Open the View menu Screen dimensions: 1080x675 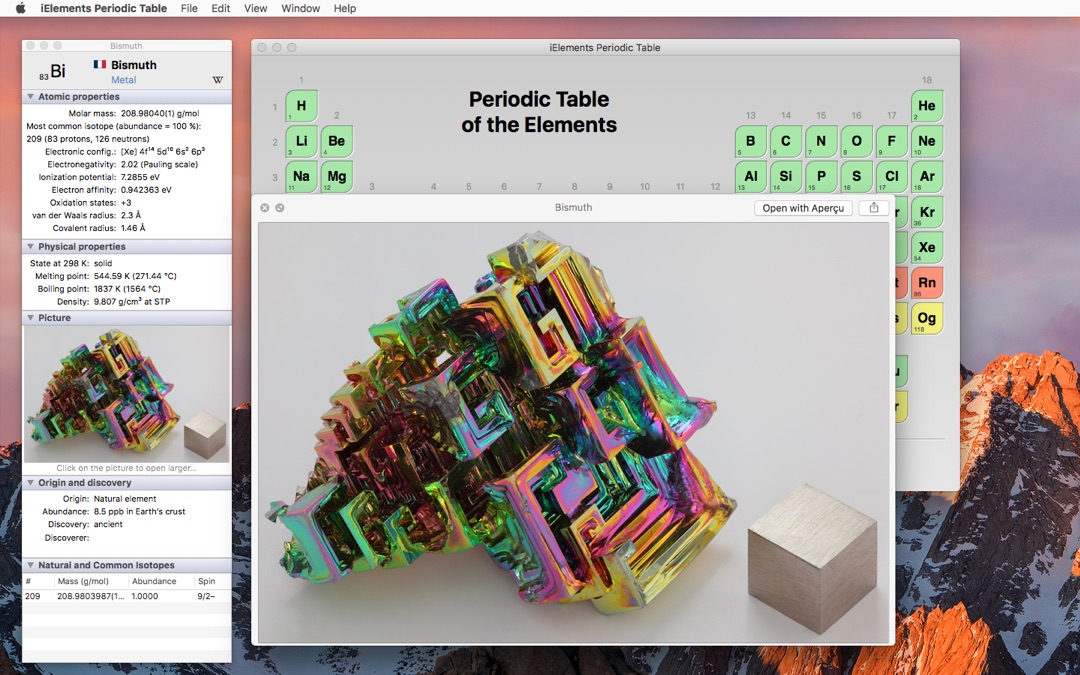tap(255, 8)
